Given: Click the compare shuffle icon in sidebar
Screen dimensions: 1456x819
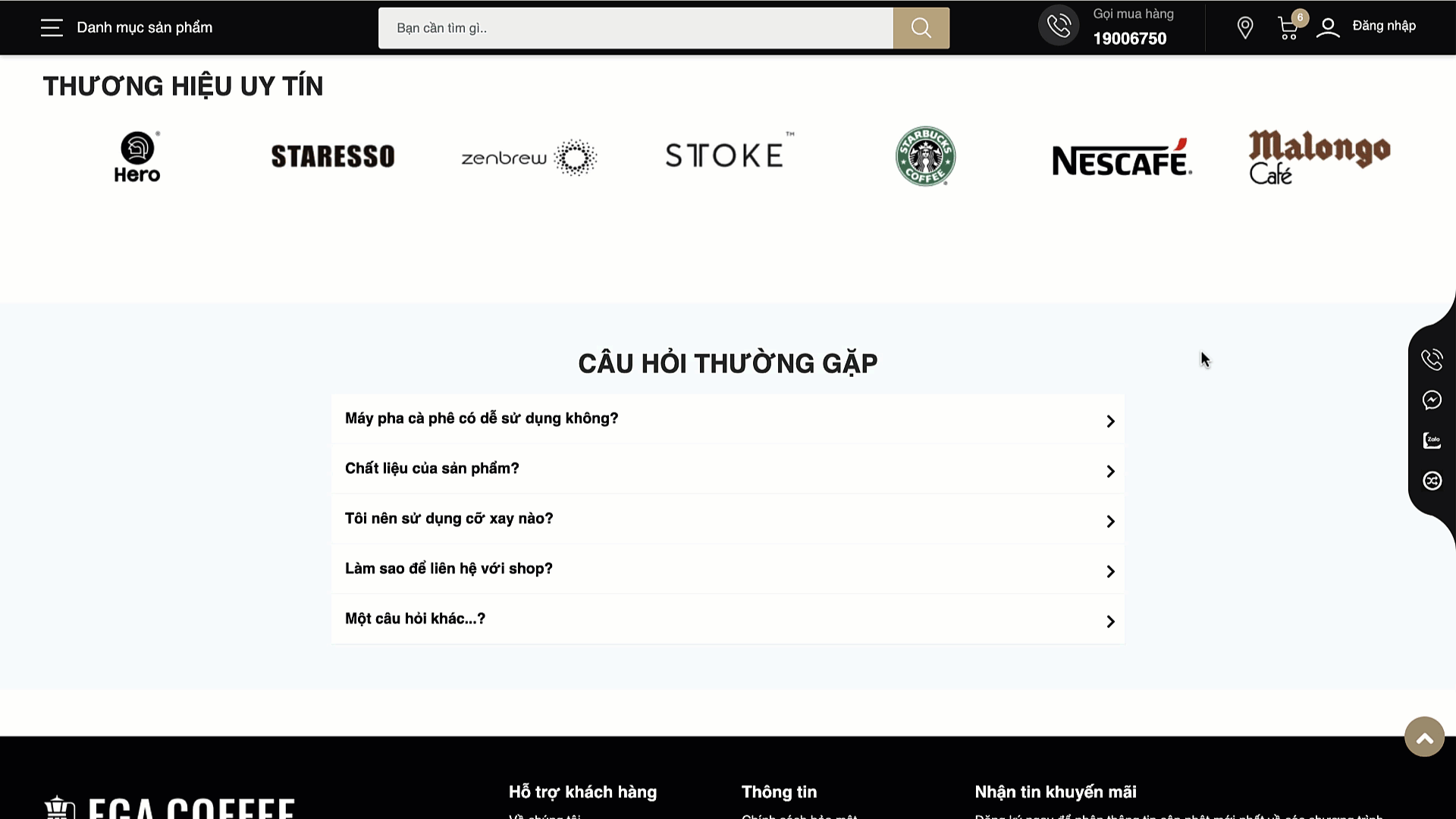Looking at the screenshot, I should pyautogui.click(x=1432, y=481).
